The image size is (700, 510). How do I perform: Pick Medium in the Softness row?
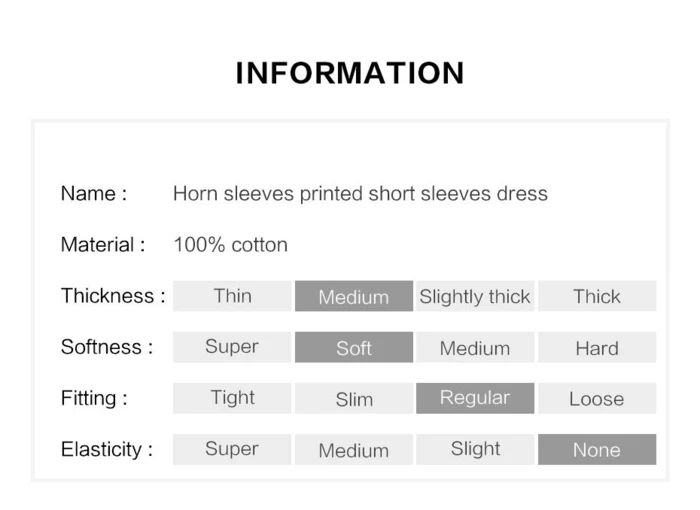475,347
